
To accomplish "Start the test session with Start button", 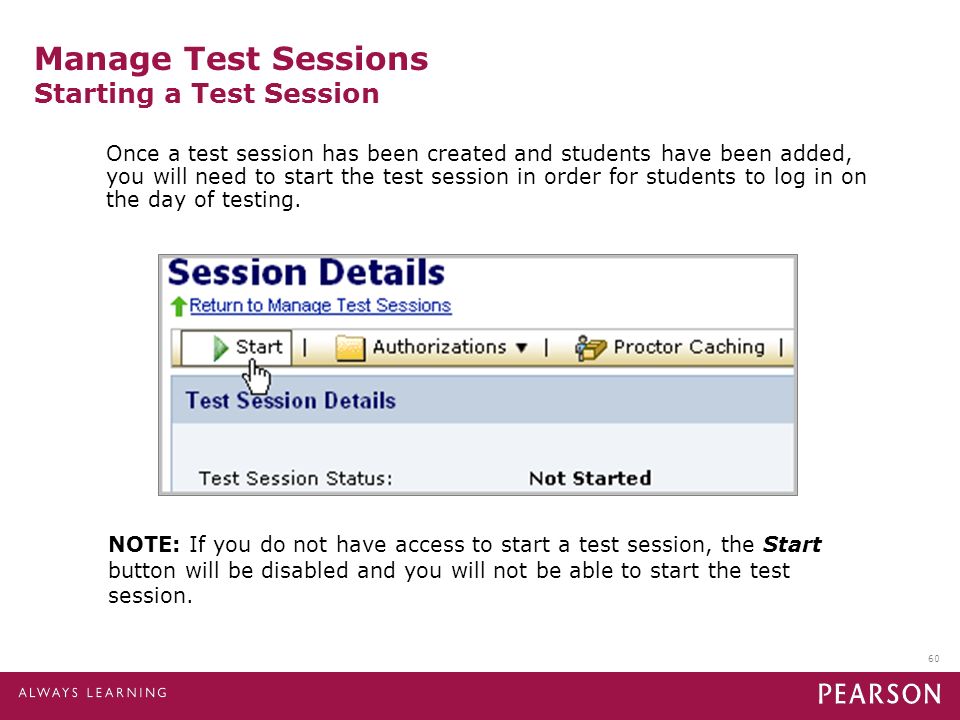I will pyautogui.click(x=236, y=348).
